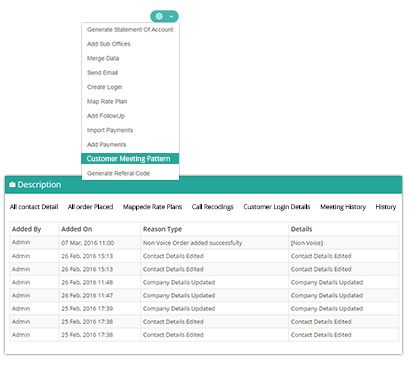
Task: Switch to All order Placed tab
Action: (x=90, y=207)
